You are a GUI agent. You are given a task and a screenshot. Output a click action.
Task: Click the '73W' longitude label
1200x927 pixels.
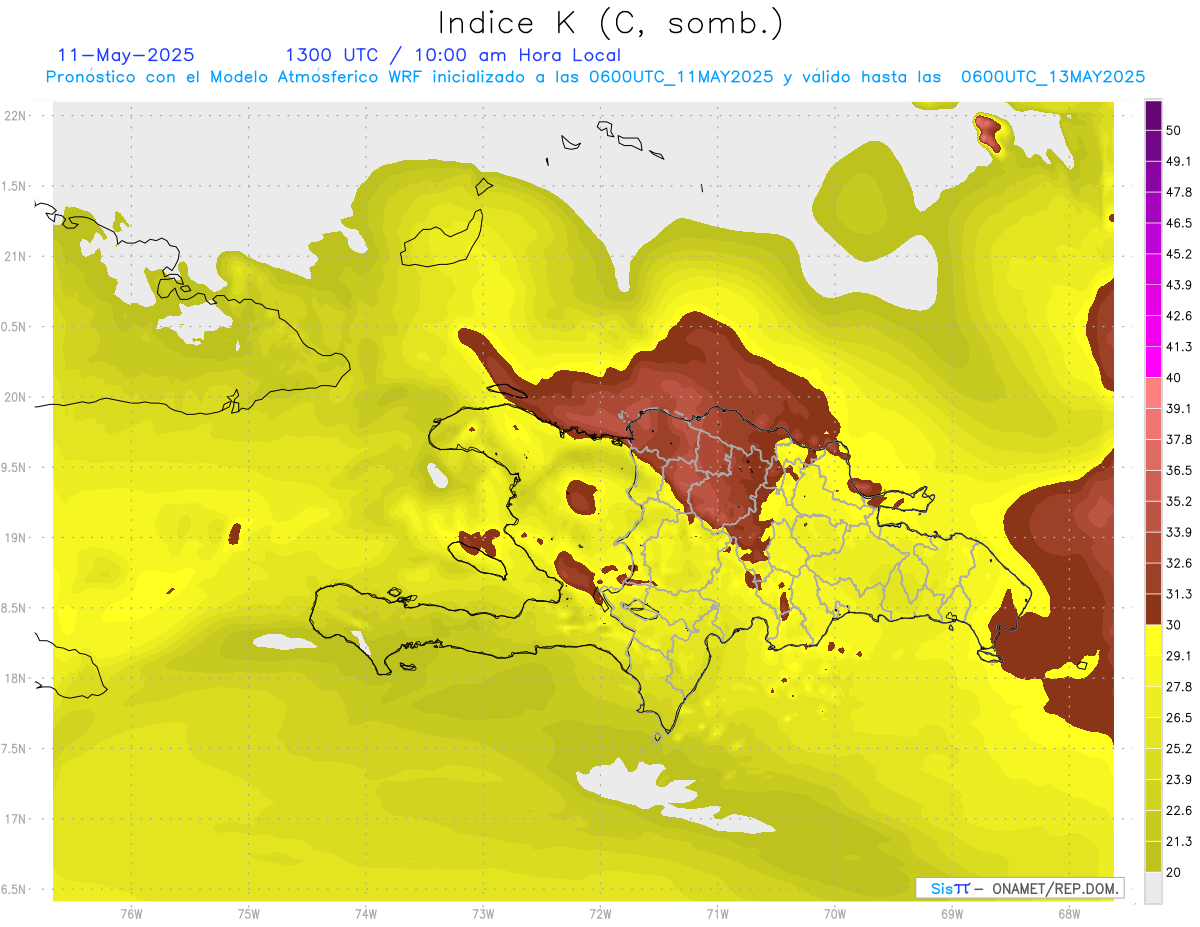click(x=483, y=914)
